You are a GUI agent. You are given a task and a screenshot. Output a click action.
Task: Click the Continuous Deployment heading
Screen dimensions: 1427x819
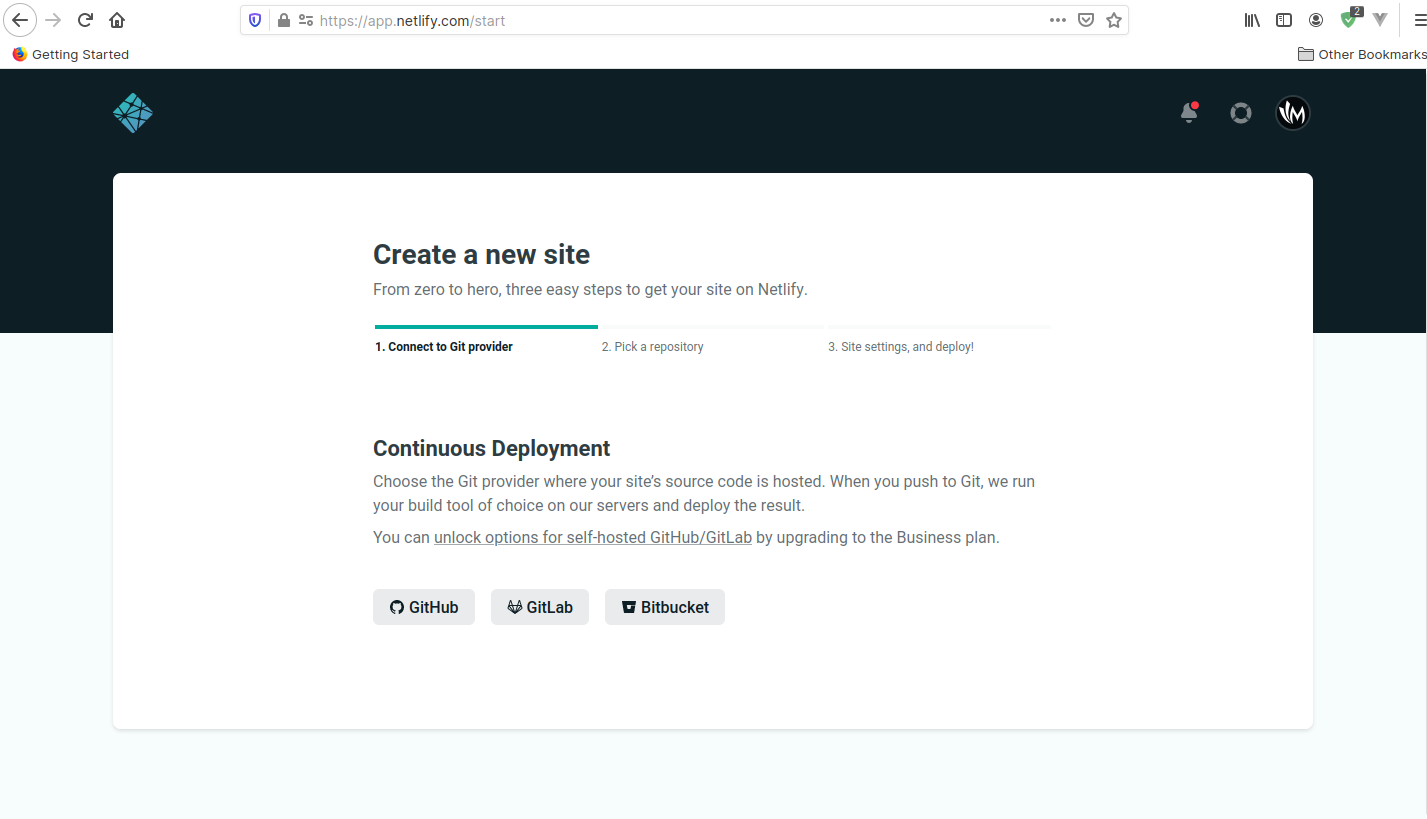coord(491,448)
